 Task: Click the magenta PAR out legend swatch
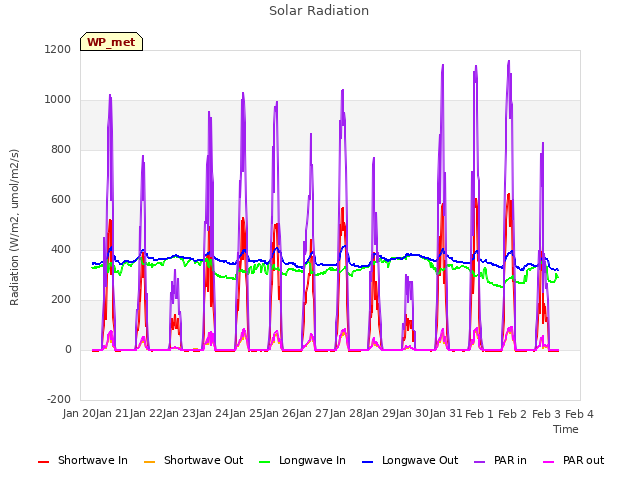(x=549, y=462)
